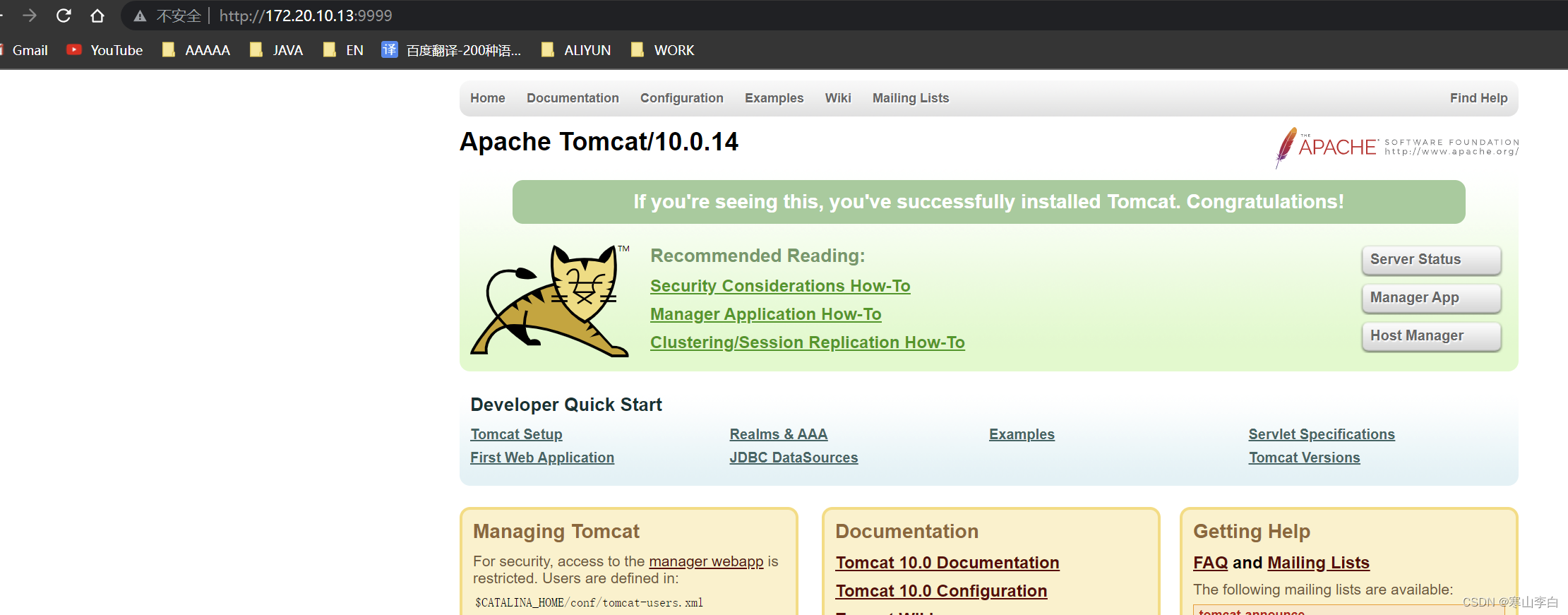Open the ALIYUN bookmarks folder icon

coord(547,49)
